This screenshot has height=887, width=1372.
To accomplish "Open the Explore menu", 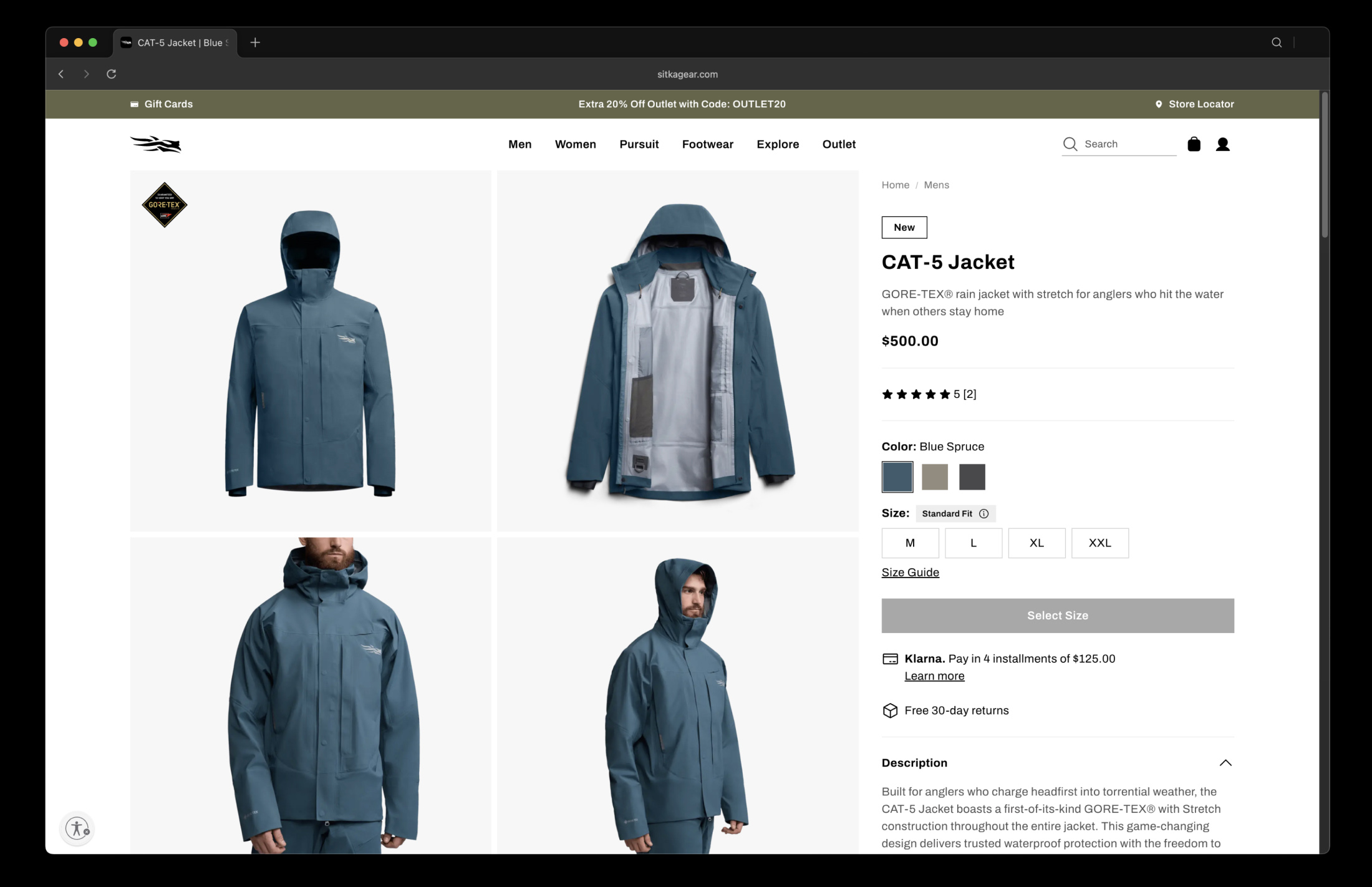I will click(778, 144).
